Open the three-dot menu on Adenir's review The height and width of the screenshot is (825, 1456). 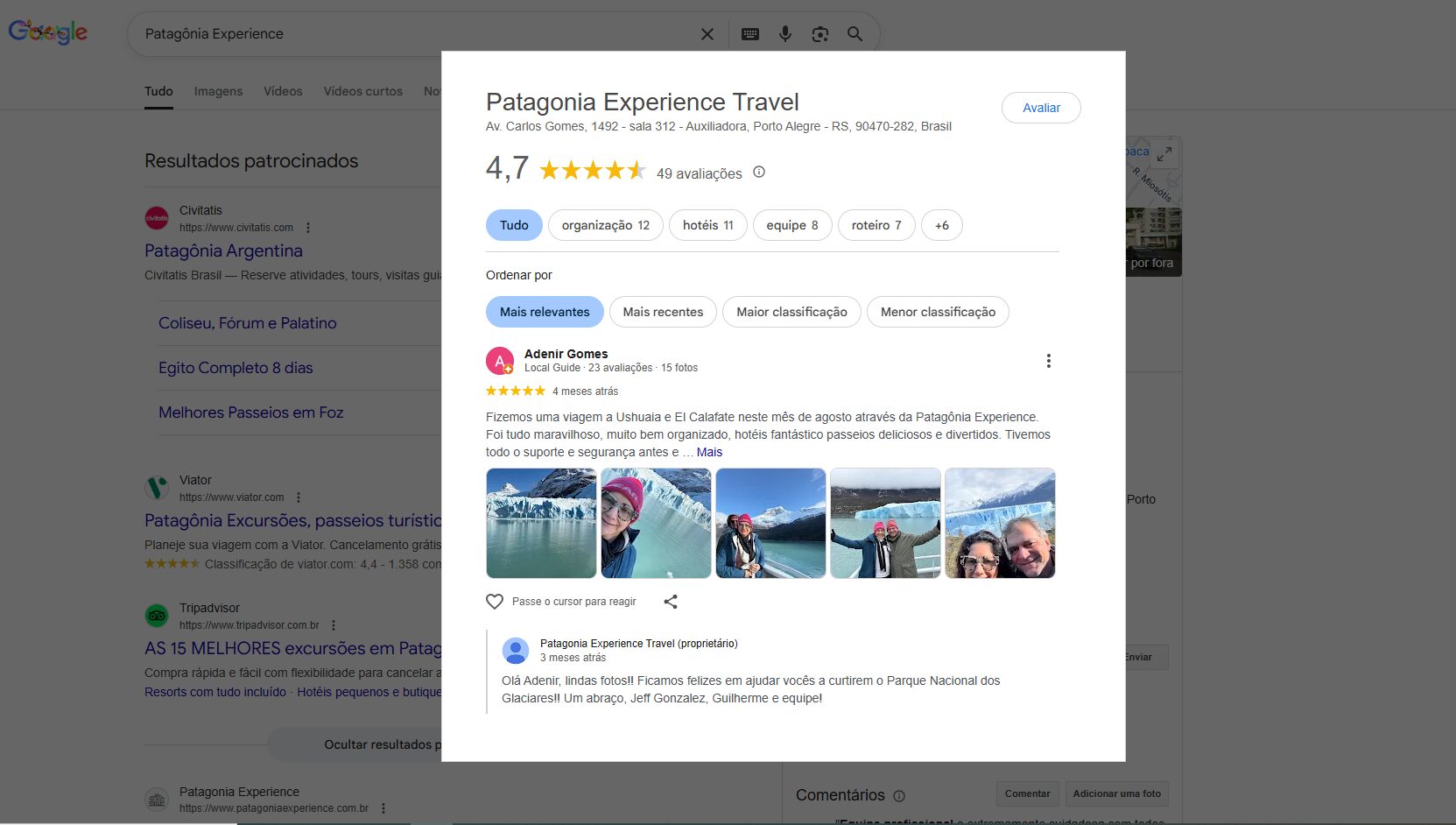click(1048, 360)
